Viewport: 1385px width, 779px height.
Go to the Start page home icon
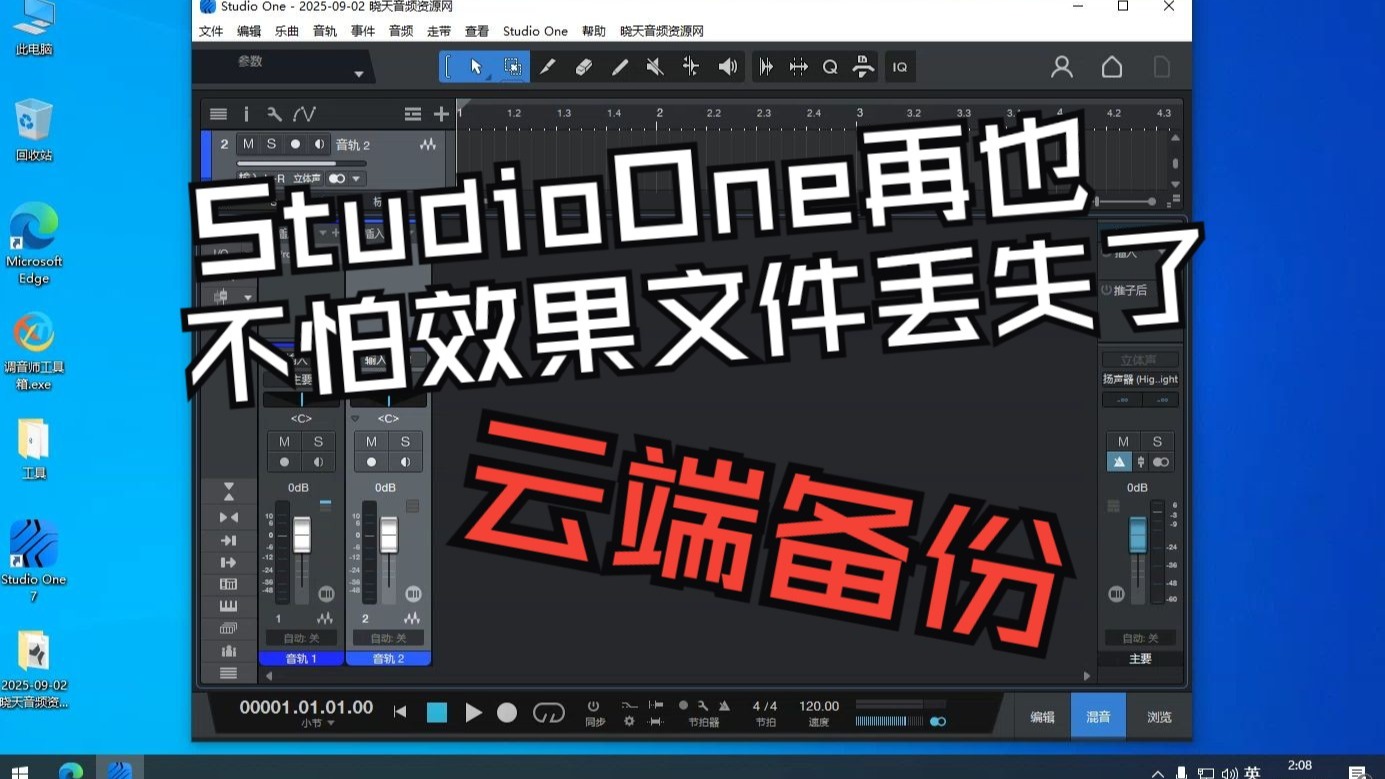pyautogui.click(x=1112, y=67)
